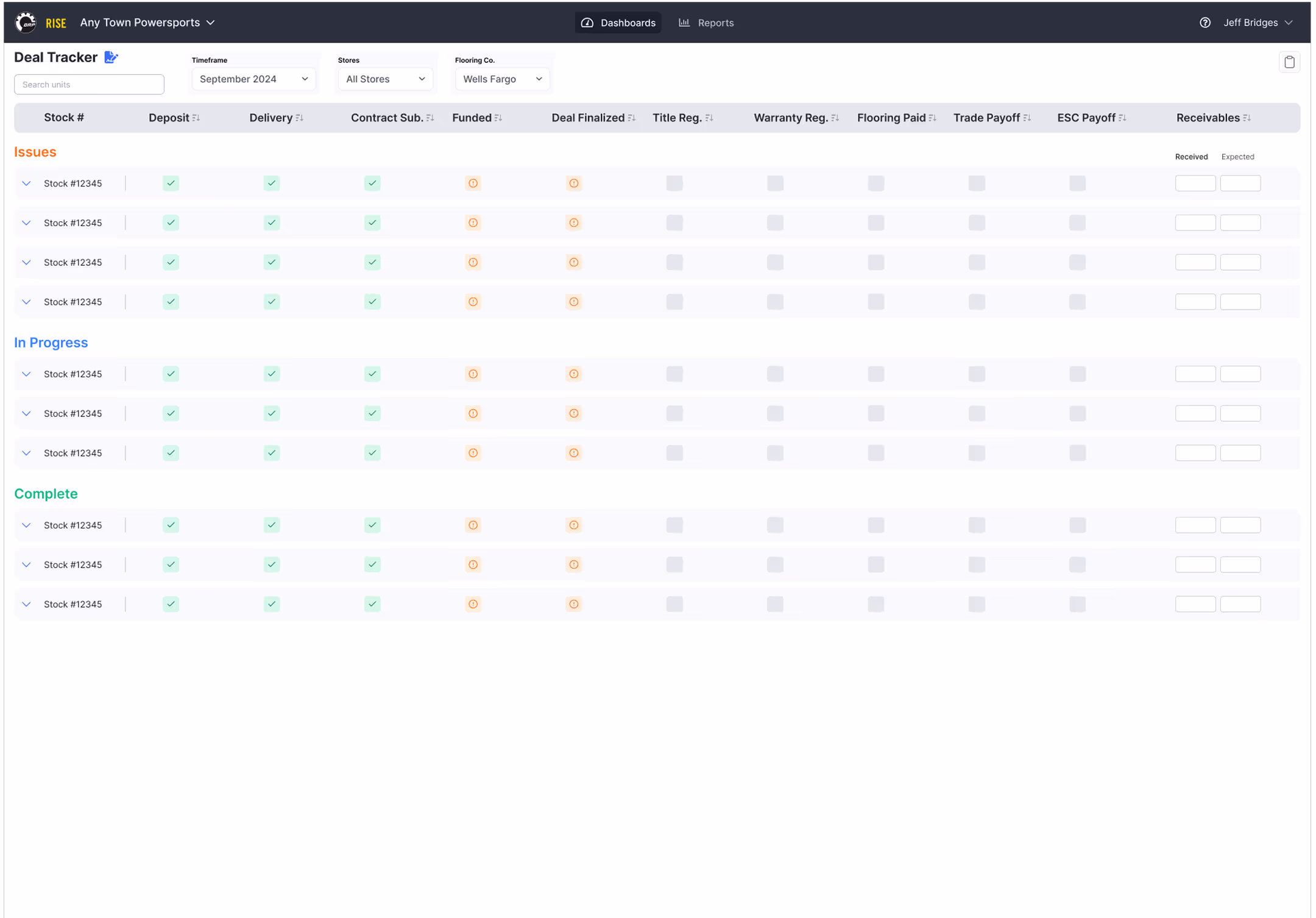Open the Jeff Bridges user menu
Screen dimensions: 1316x918
pos(1258,23)
